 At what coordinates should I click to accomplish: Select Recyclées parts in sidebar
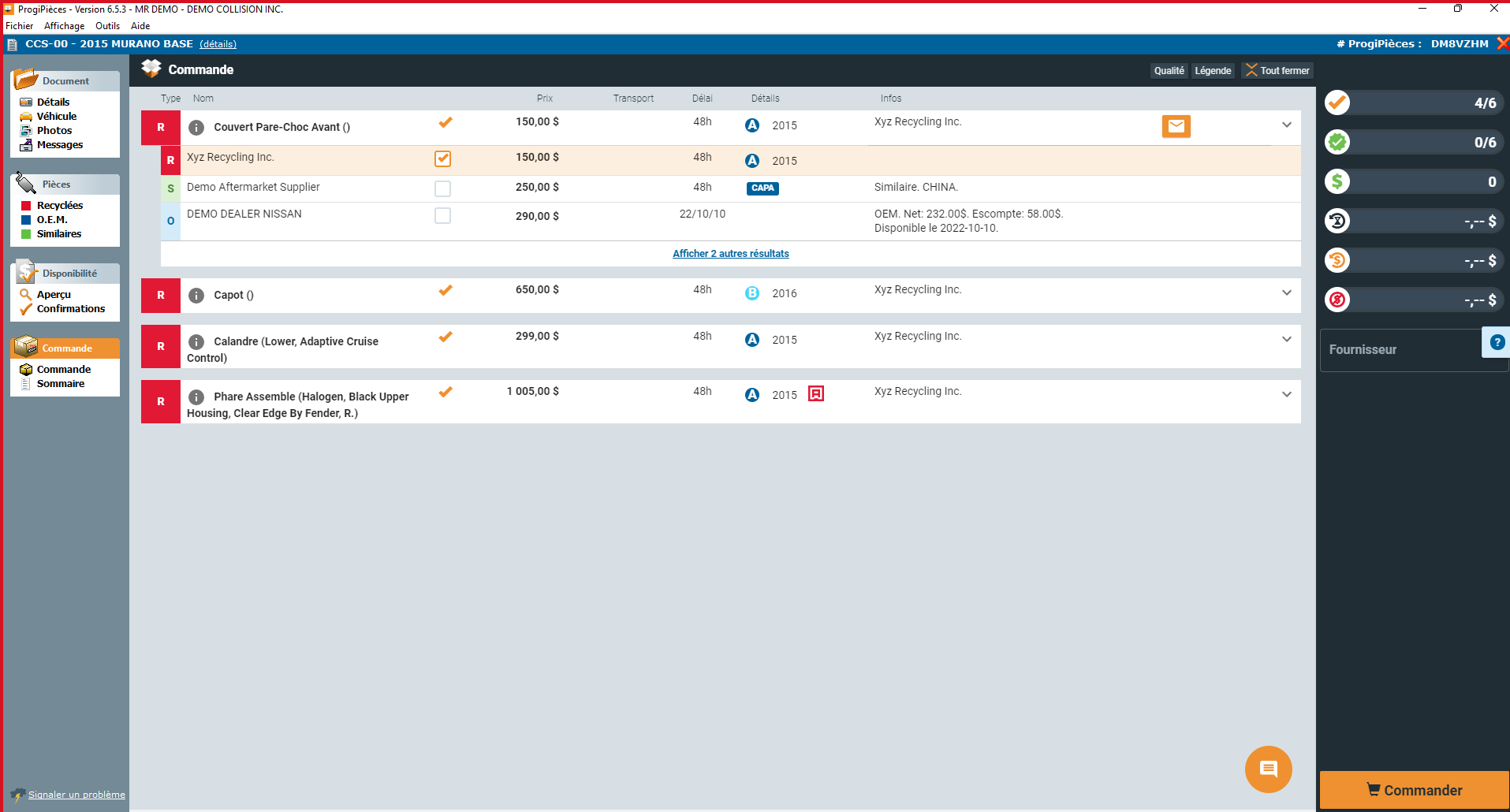[60, 205]
